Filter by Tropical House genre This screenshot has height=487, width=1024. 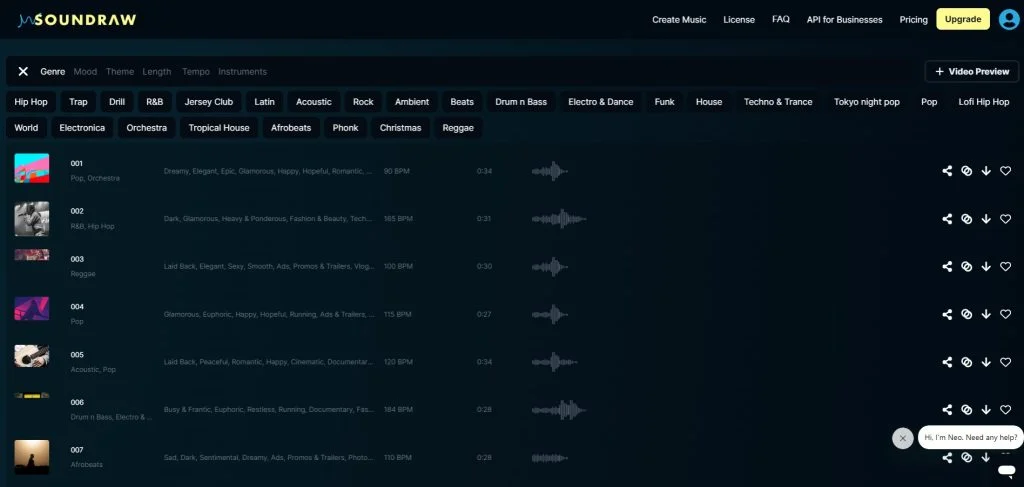pos(219,128)
